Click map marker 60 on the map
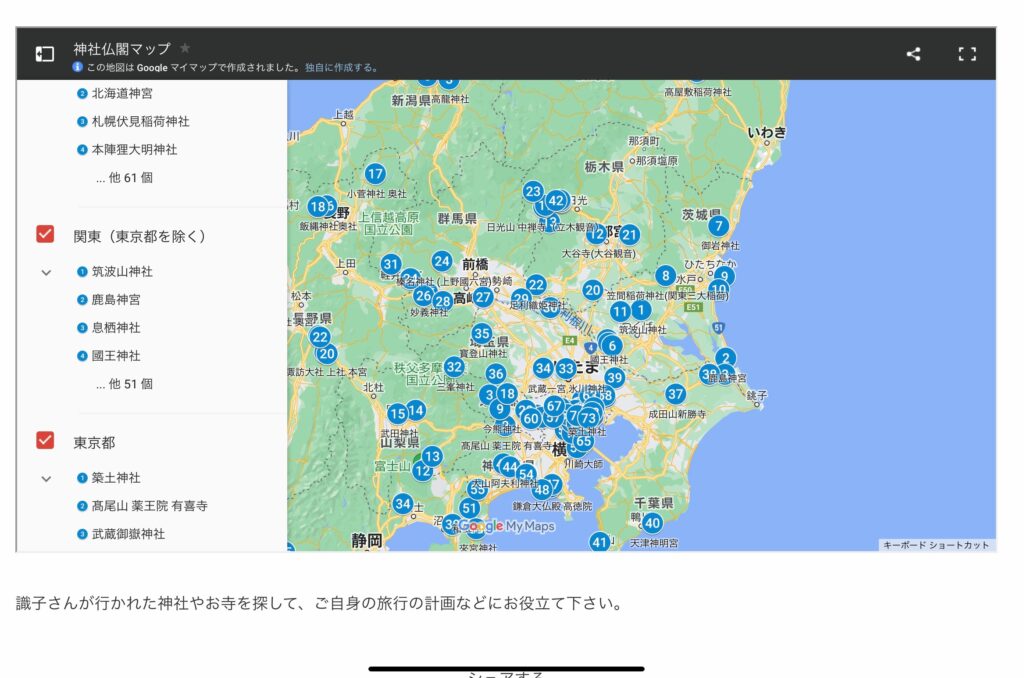This screenshot has height=678, width=1024. [531, 418]
